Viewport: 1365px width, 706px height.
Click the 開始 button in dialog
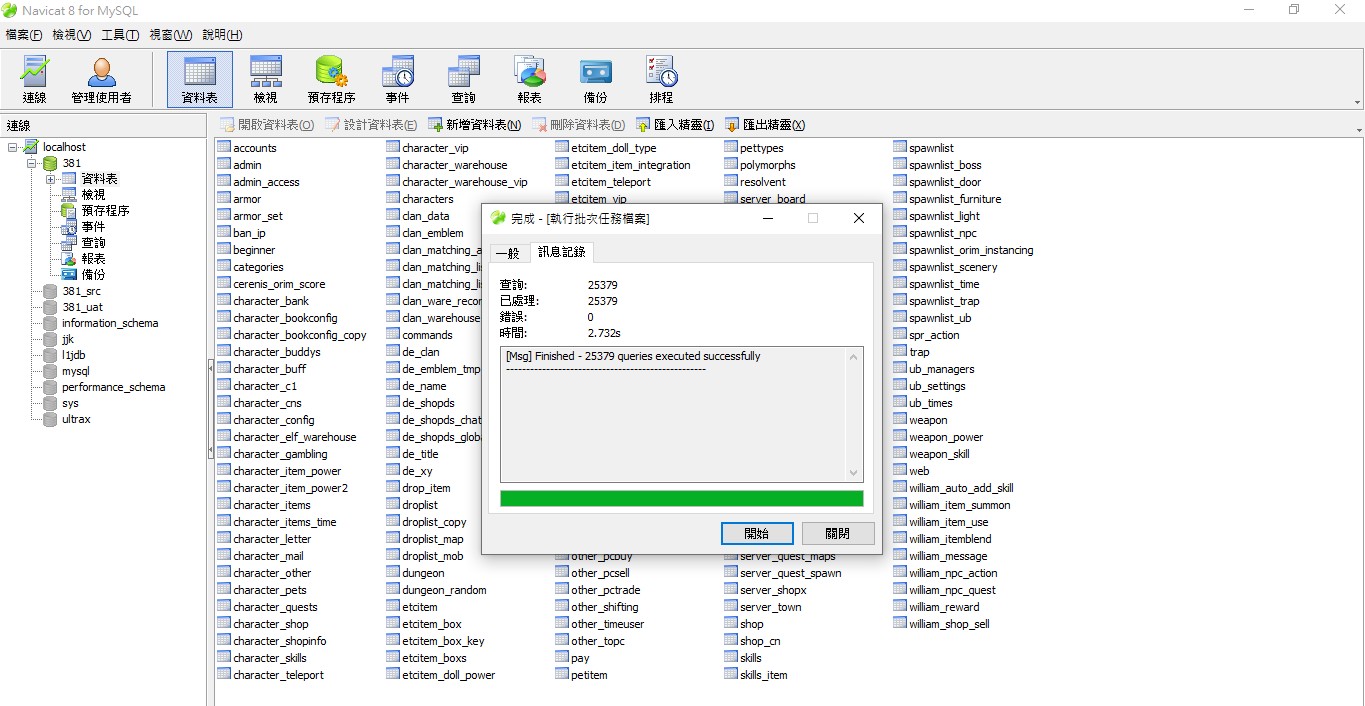pos(757,533)
